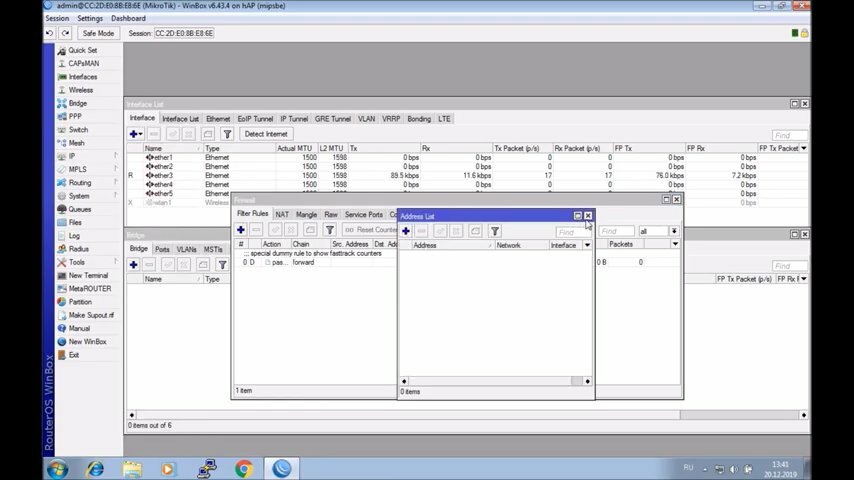854x480 pixels.
Task: Open the Dashboard menu
Action: [x=128, y=19]
